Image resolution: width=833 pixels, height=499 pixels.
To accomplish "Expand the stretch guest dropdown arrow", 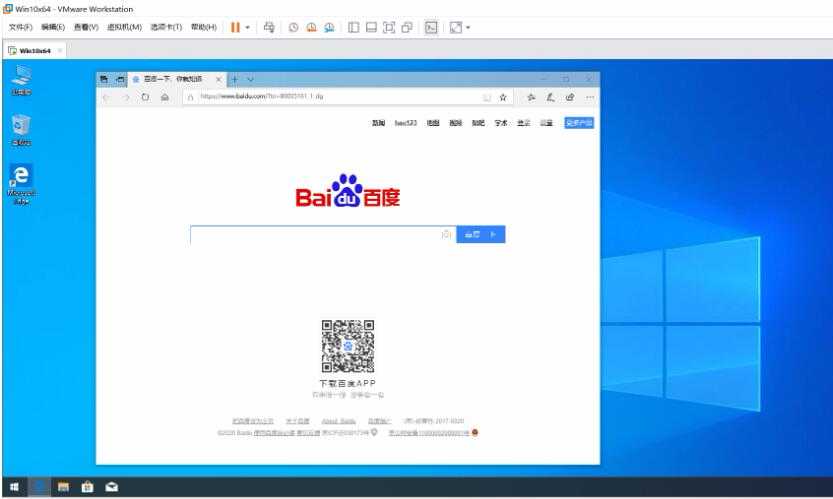I will [468, 28].
